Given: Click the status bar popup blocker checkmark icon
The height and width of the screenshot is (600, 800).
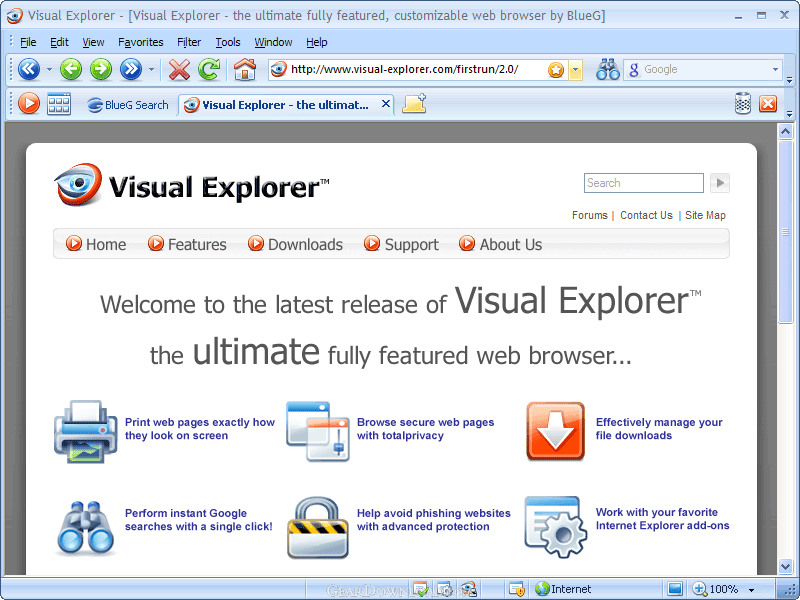Looking at the screenshot, I should tap(420, 589).
